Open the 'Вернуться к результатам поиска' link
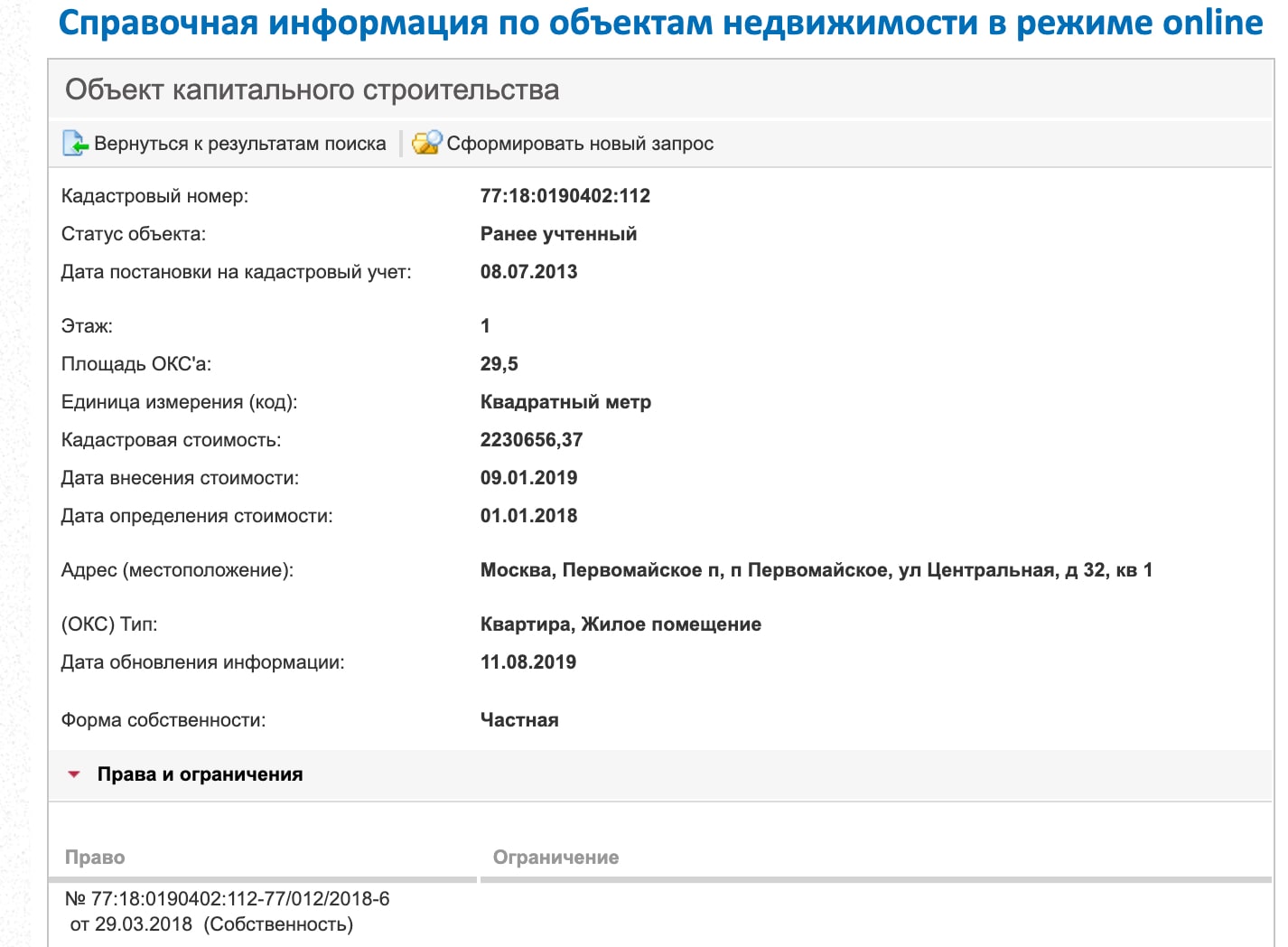This screenshot has width=1288, height=947. coord(239,144)
